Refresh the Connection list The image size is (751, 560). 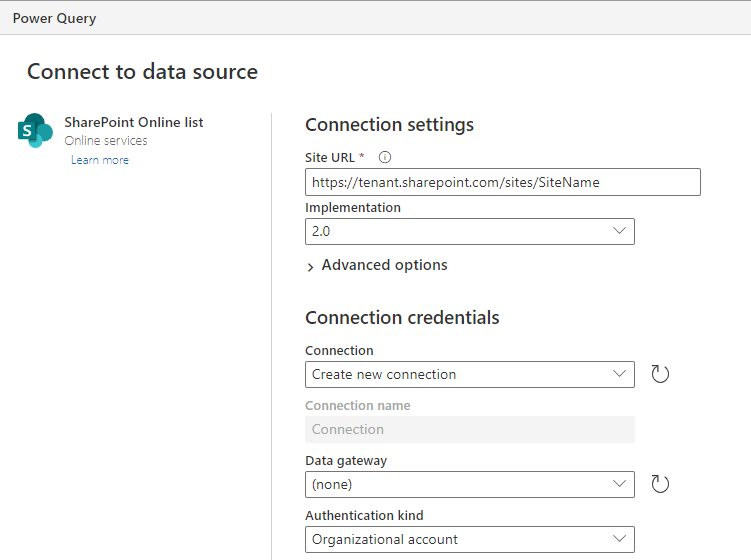[660, 374]
